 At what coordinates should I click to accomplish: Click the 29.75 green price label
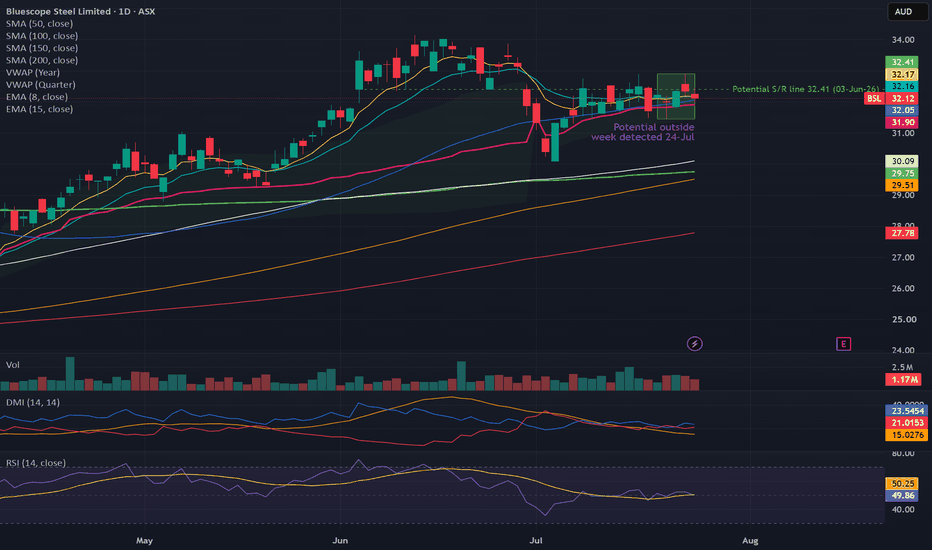pos(902,173)
